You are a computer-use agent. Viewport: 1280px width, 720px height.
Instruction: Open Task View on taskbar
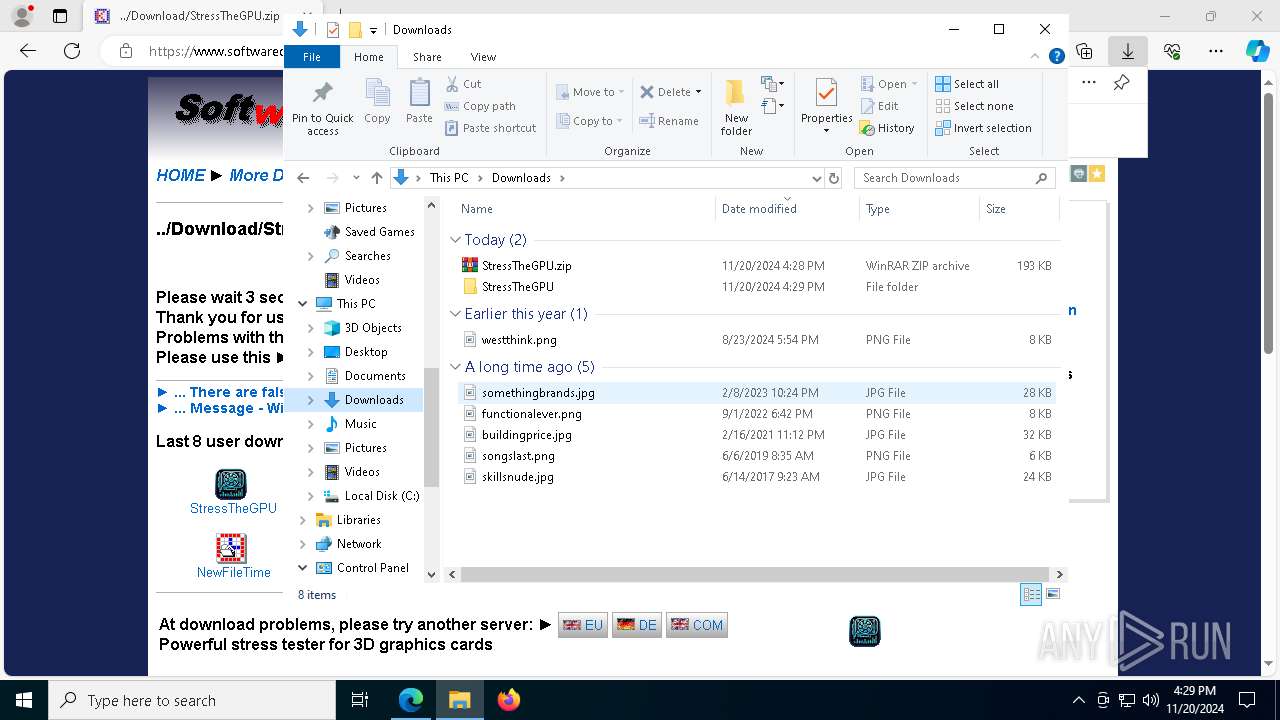point(360,700)
